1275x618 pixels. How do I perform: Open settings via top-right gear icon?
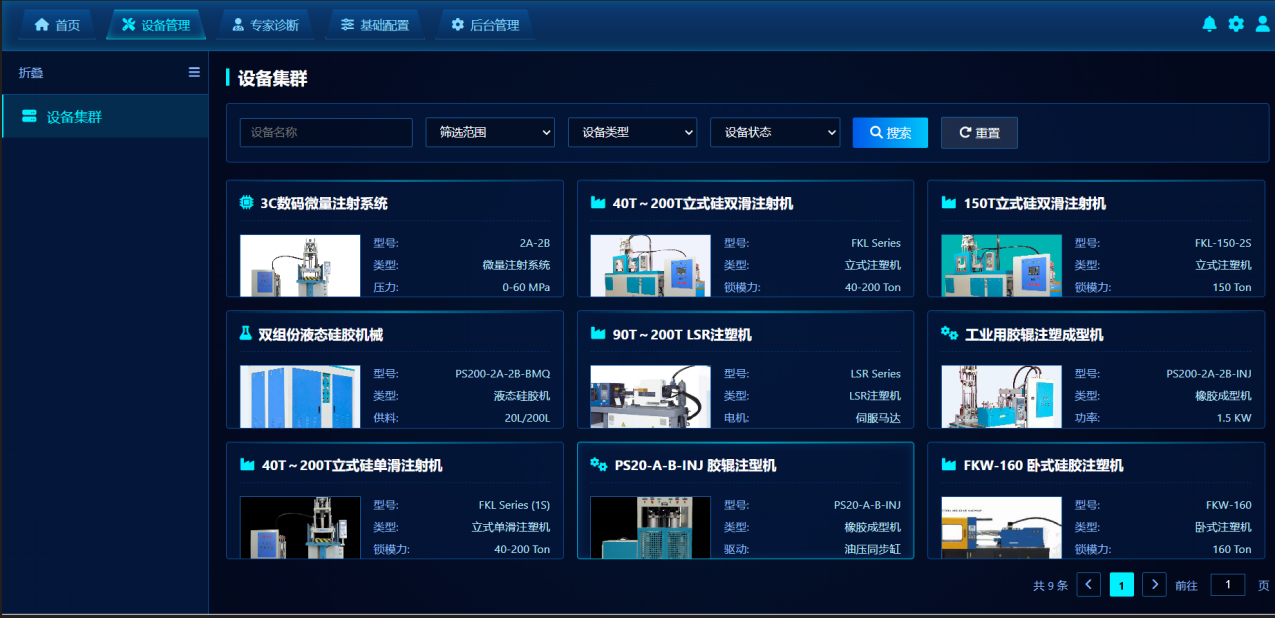point(1236,24)
